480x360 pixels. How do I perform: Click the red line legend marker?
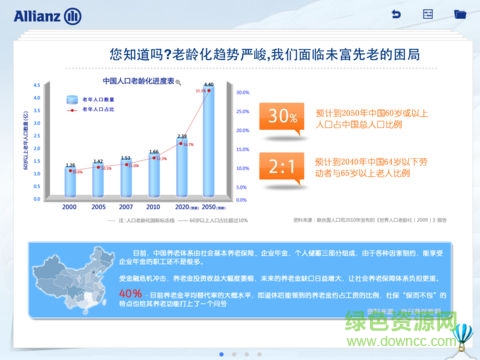(72, 110)
